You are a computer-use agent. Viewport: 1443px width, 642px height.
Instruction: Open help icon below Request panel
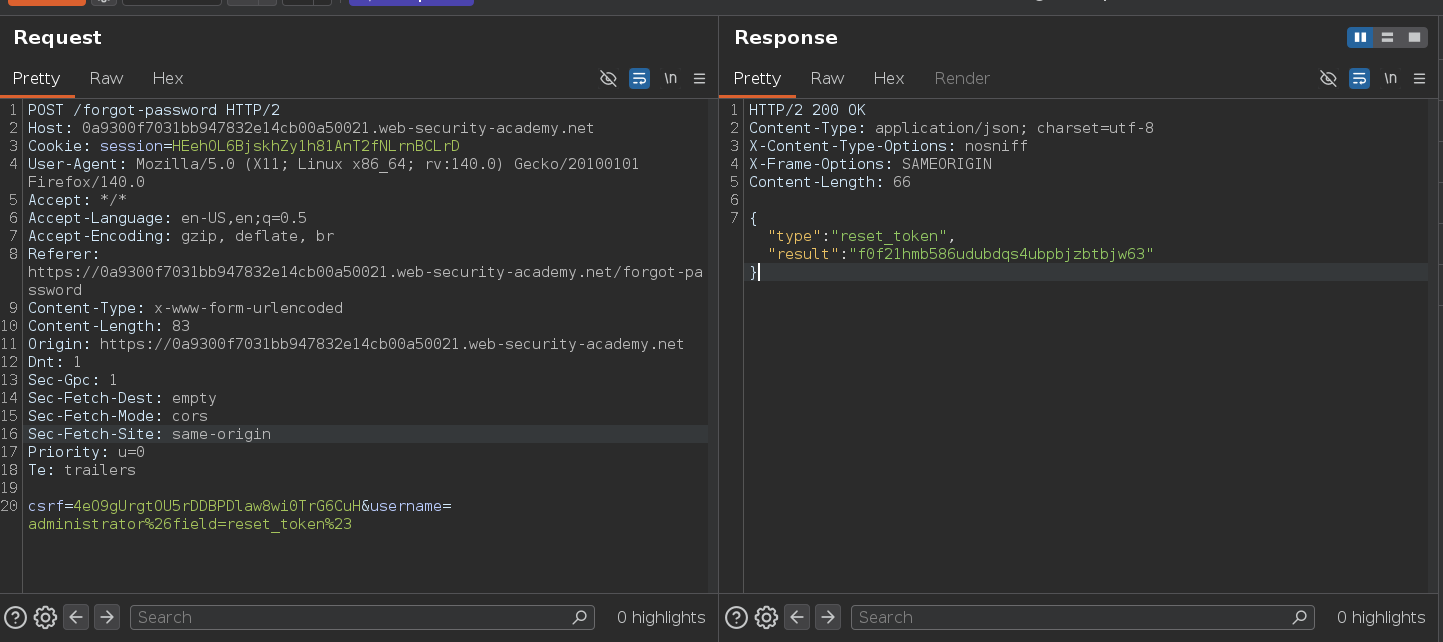click(x=15, y=617)
